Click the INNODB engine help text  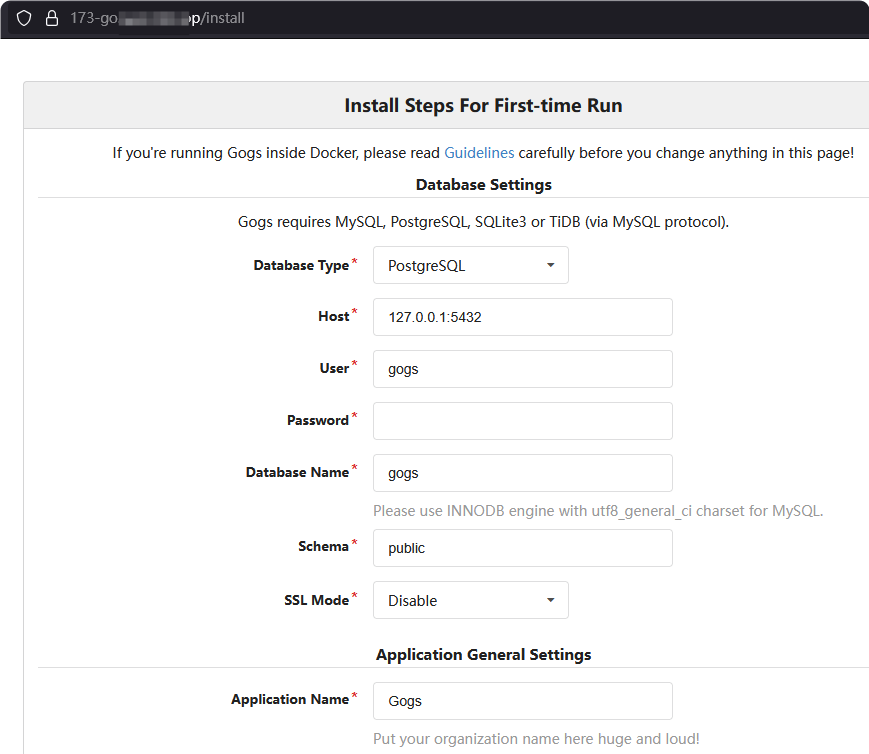pyautogui.click(x=597, y=511)
